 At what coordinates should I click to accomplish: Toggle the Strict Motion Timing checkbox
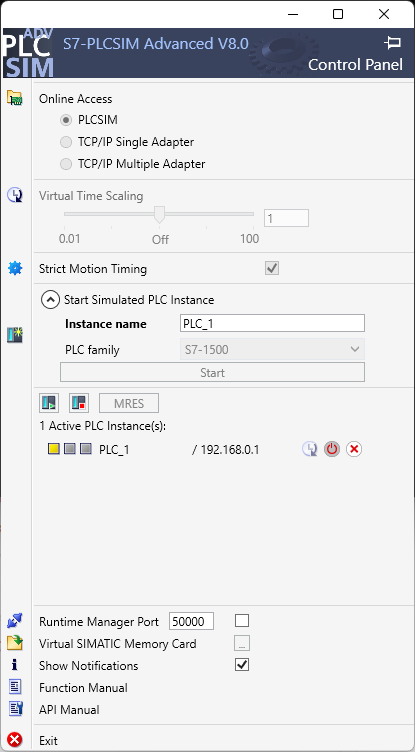point(272,268)
